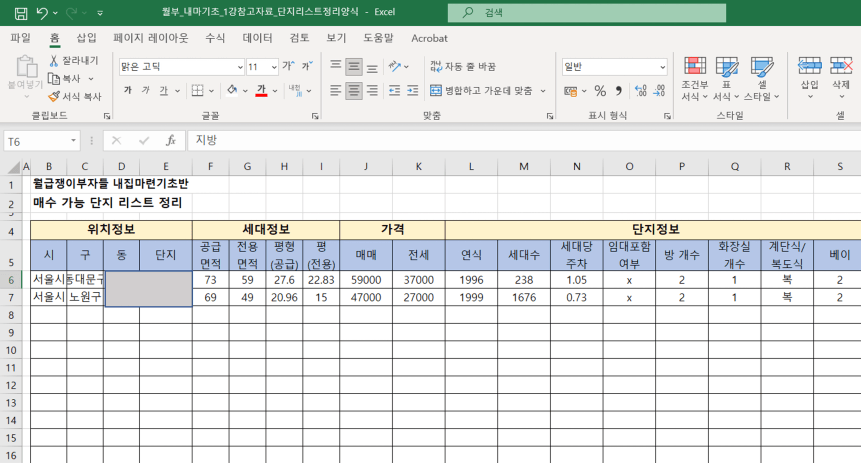The width and height of the screenshot is (861, 463).
Task: Switch to the 페이지 레이아웃 tab
Action: pyautogui.click(x=150, y=38)
